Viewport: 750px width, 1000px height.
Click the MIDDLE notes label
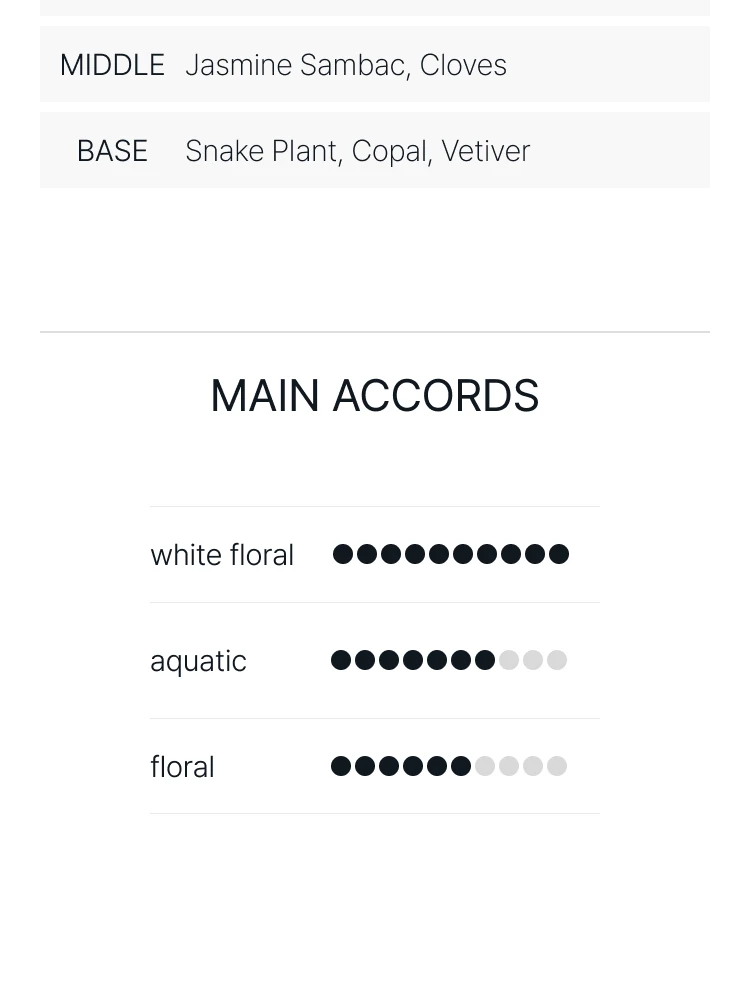(x=112, y=65)
